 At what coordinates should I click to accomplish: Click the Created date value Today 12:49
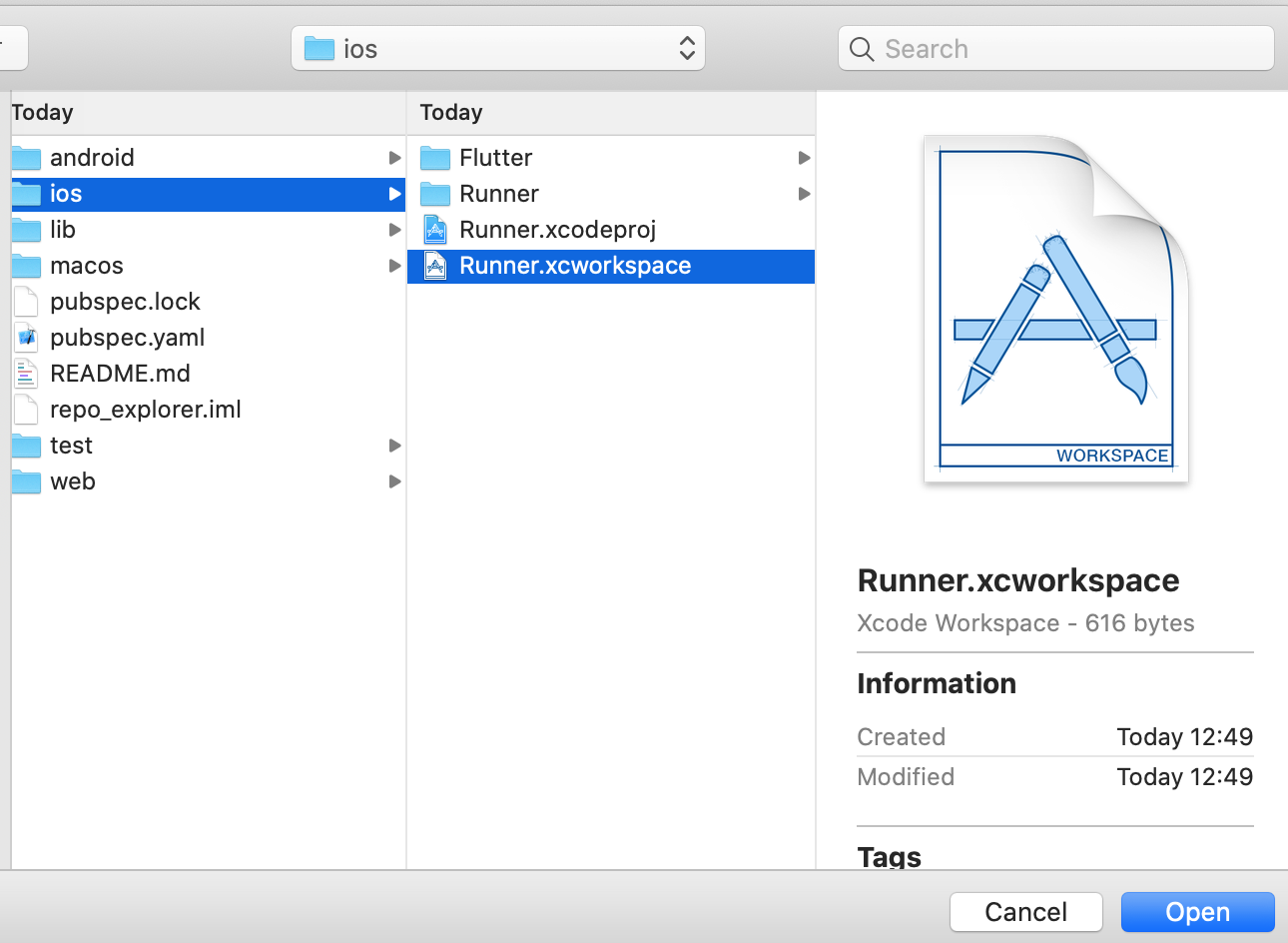coord(1185,737)
